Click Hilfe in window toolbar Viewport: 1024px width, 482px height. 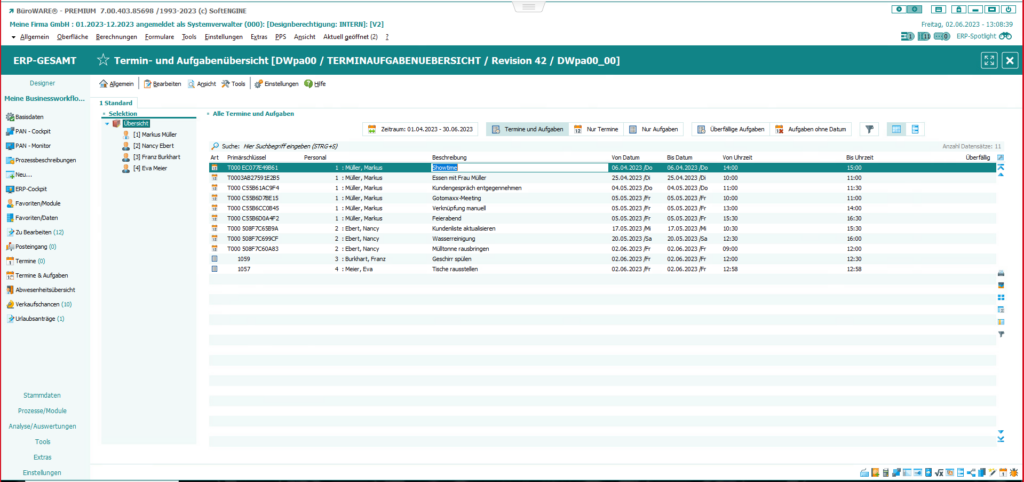(315, 84)
